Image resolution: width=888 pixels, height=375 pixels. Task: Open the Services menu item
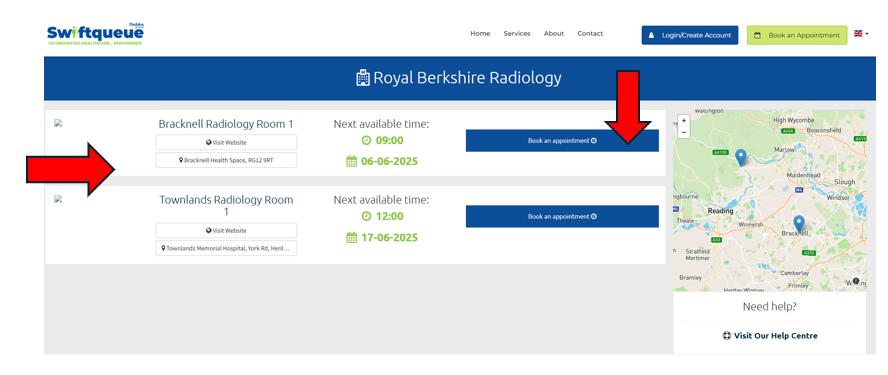coord(516,33)
